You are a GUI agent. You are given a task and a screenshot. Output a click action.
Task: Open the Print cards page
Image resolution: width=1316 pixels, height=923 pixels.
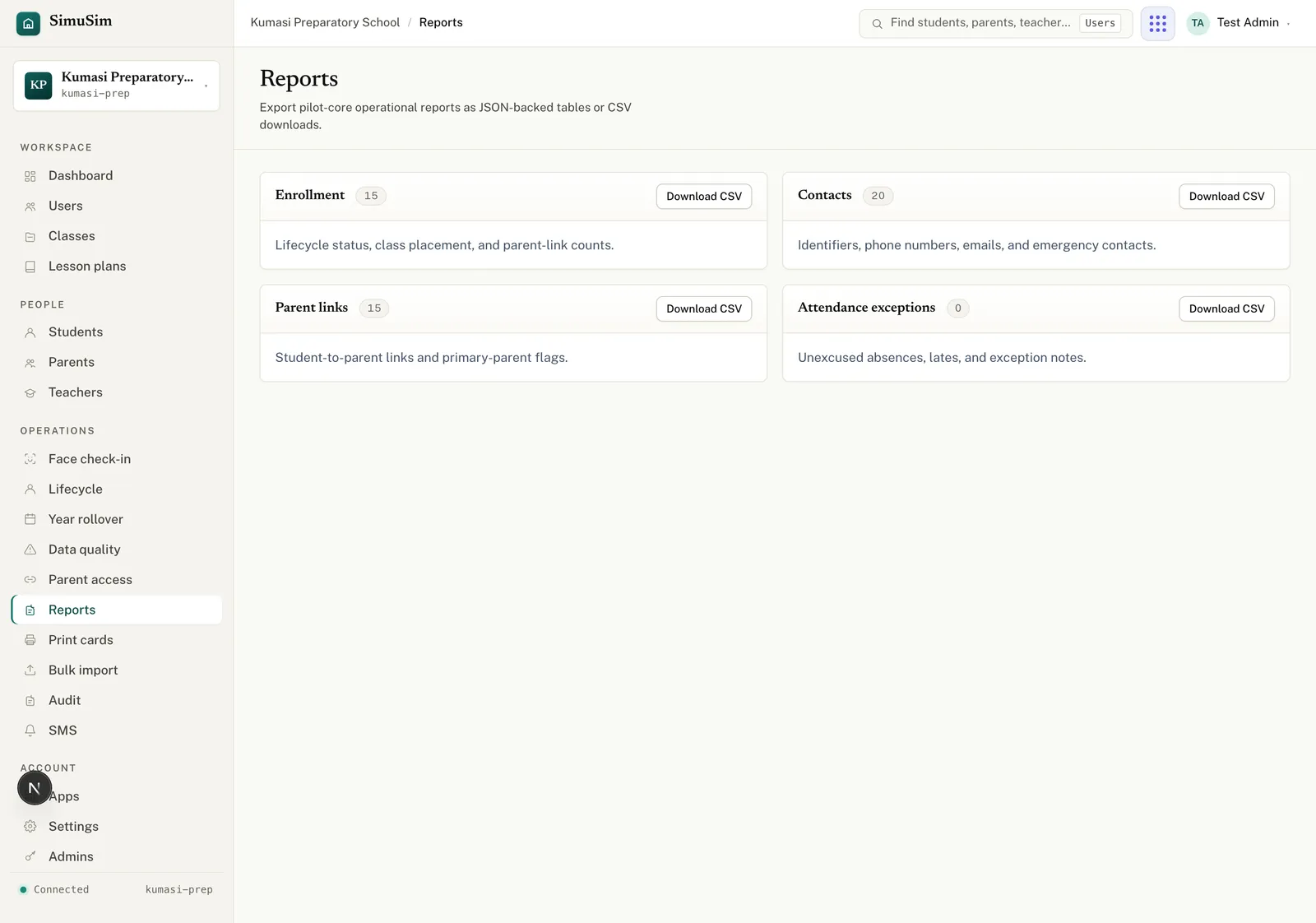point(116,640)
